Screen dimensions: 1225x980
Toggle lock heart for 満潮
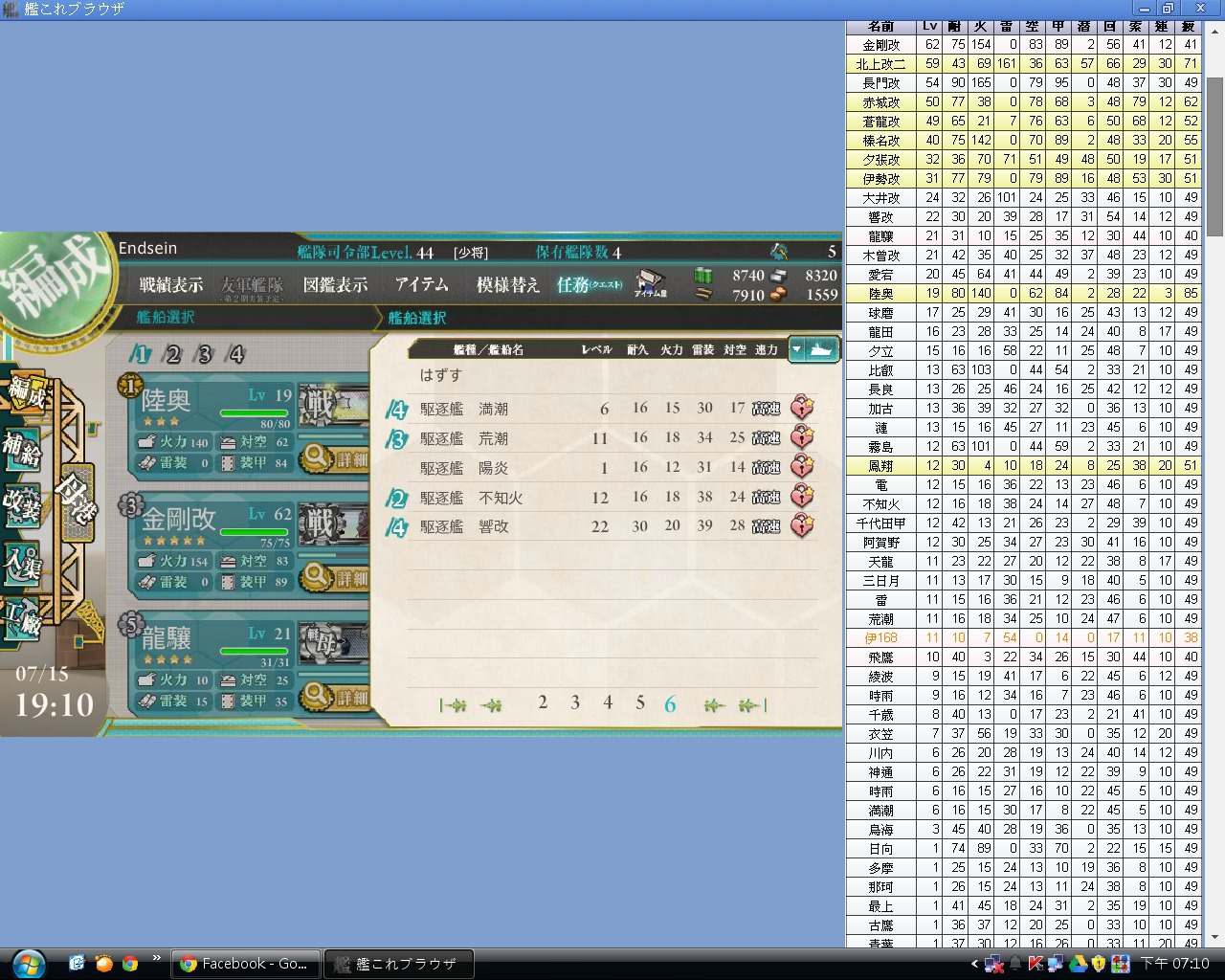point(802,409)
